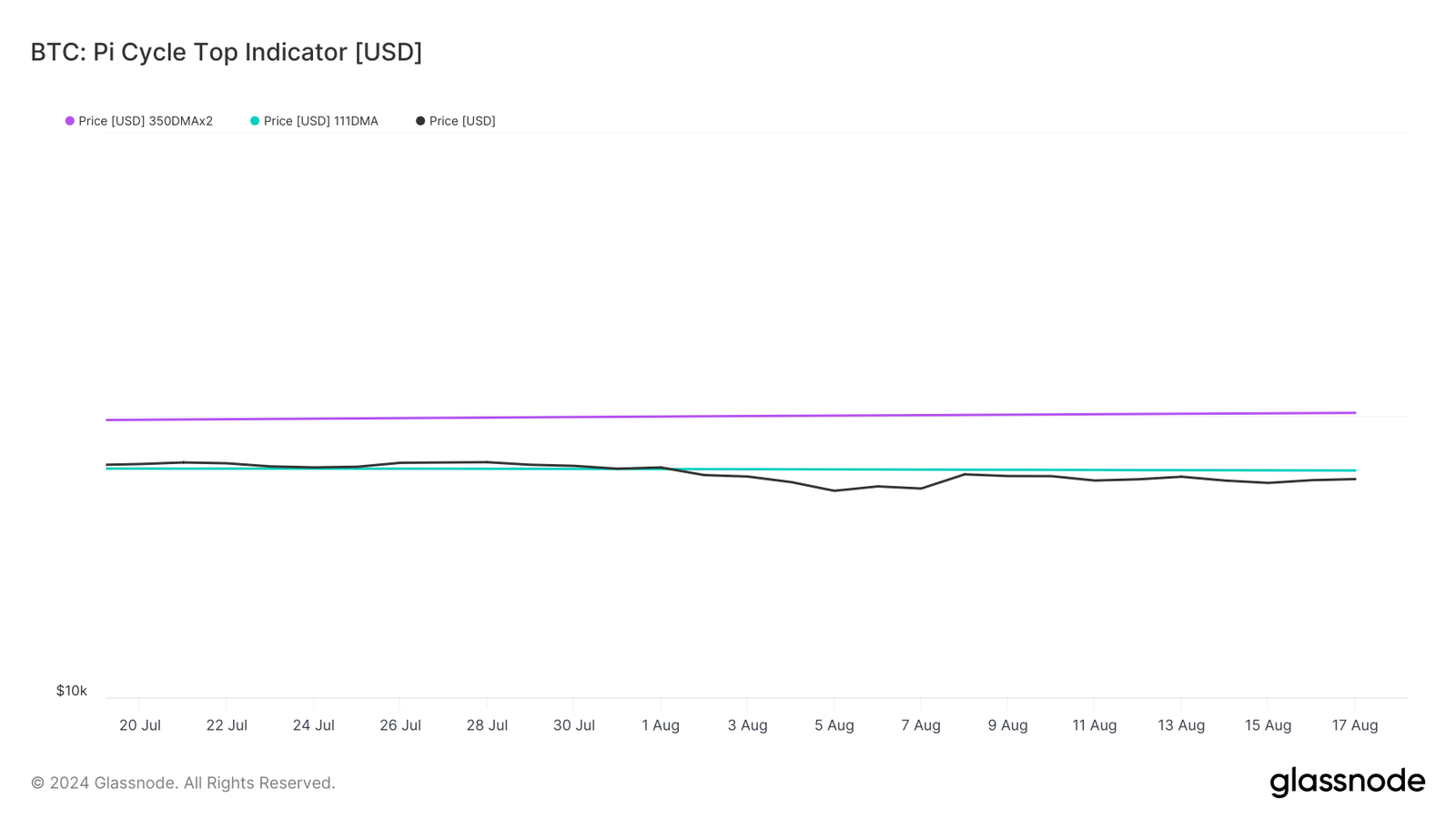The height and width of the screenshot is (819, 1456).
Task: Click the 15 Aug x-axis label
Action: [x=1269, y=725]
